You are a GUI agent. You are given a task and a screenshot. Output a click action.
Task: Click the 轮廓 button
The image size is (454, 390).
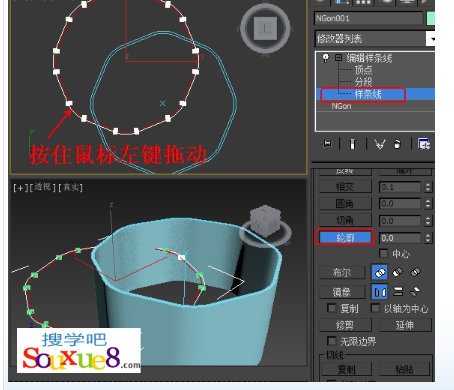tap(345, 238)
